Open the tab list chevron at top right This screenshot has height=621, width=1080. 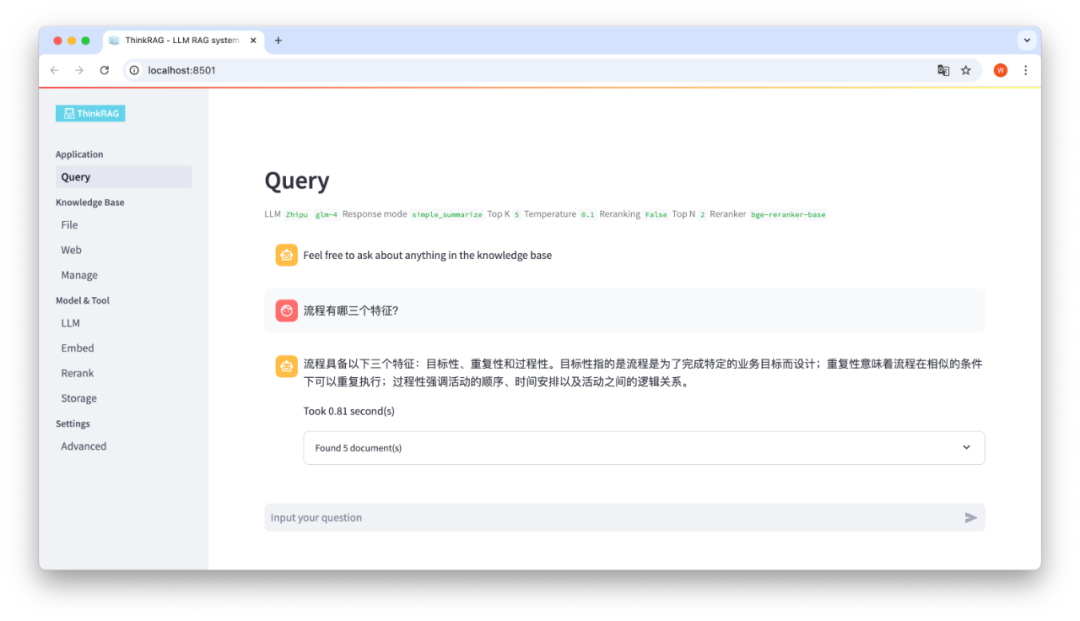(x=1027, y=40)
